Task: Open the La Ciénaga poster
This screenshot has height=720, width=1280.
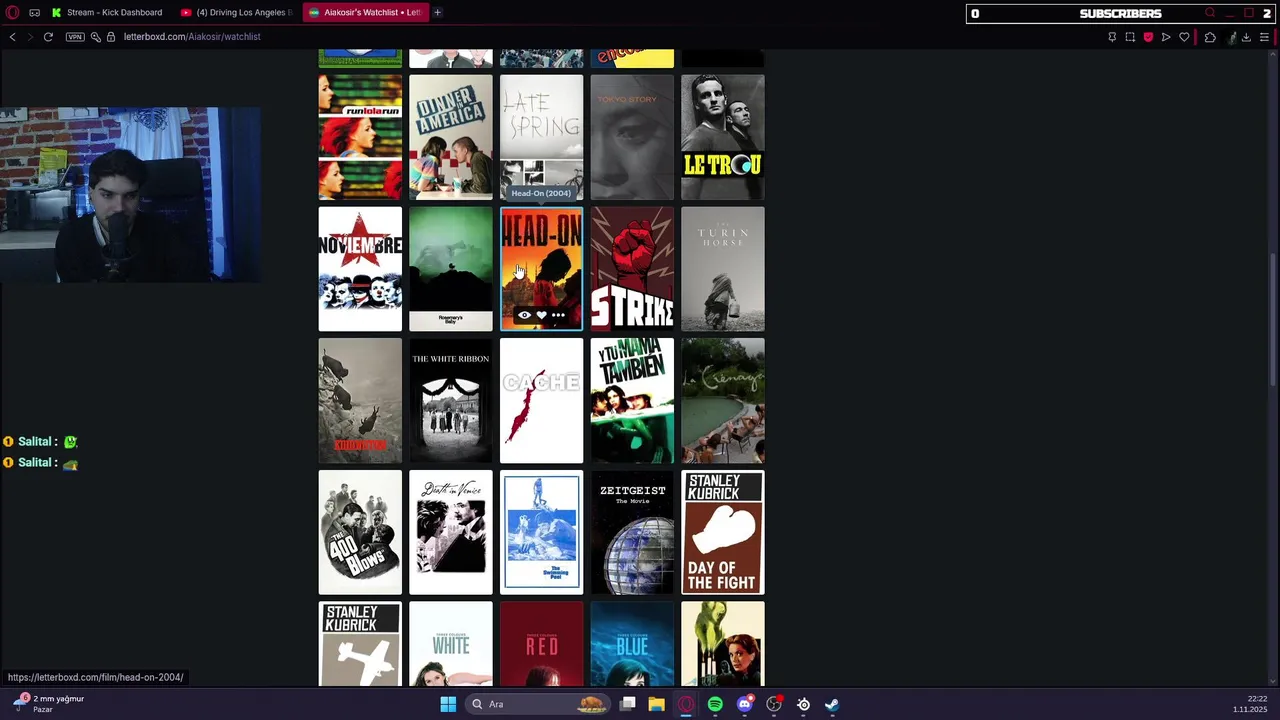Action: [x=723, y=401]
